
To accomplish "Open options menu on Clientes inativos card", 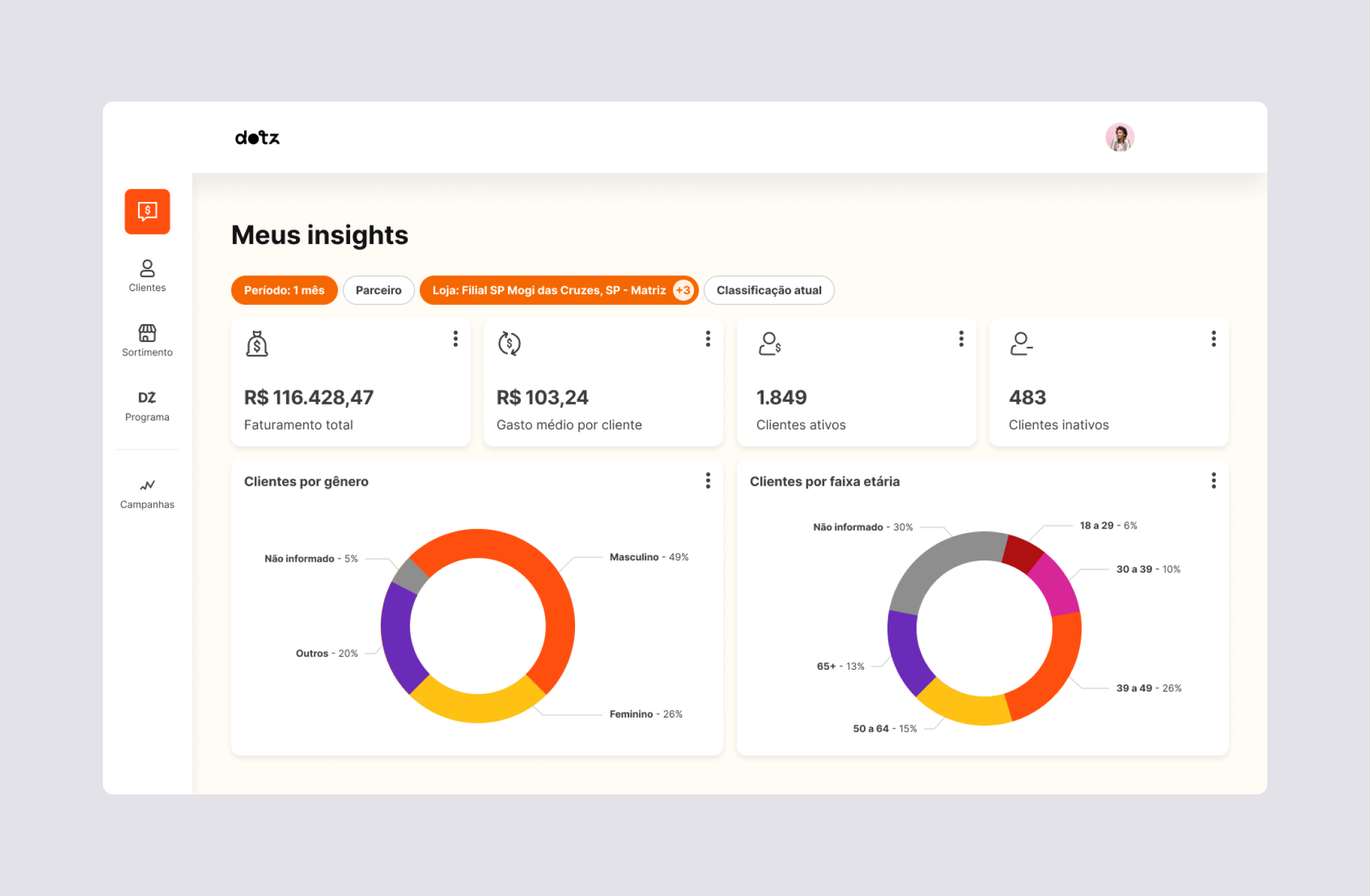I will pos(1213,339).
